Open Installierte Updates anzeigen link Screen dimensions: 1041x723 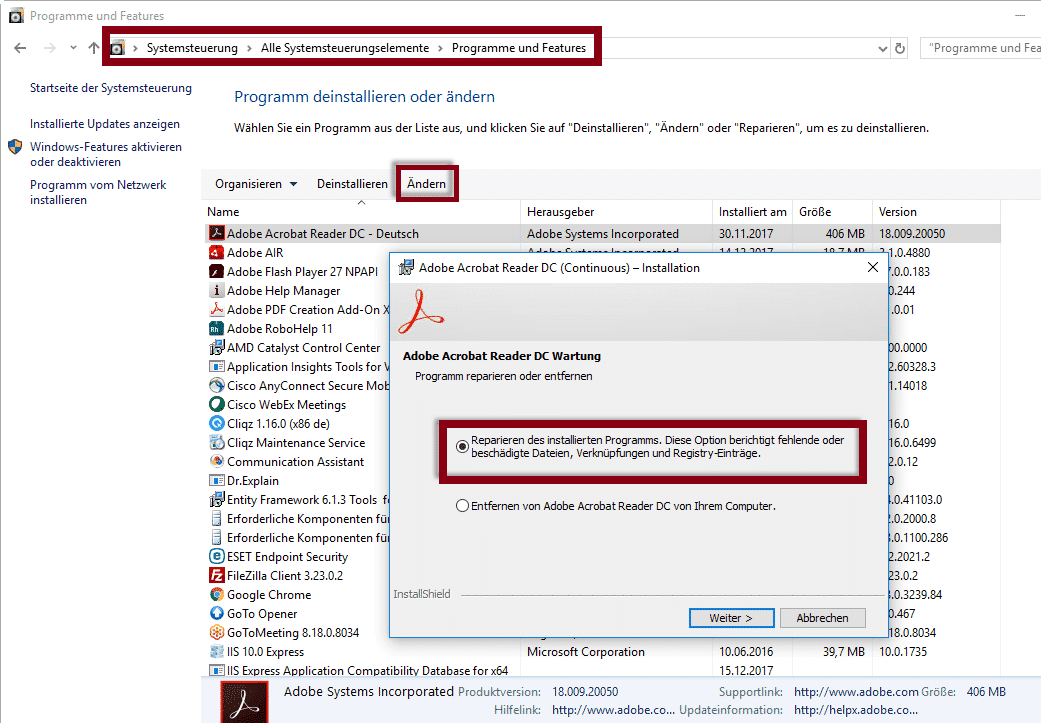[104, 123]
